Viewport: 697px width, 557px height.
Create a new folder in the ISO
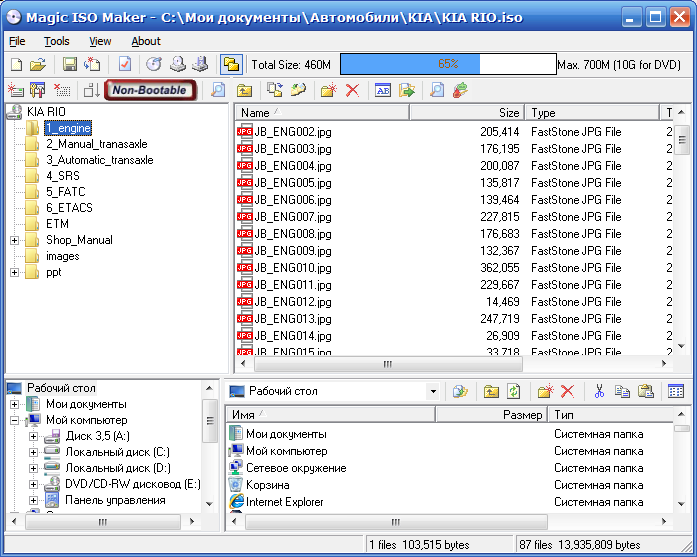[328, 90]
